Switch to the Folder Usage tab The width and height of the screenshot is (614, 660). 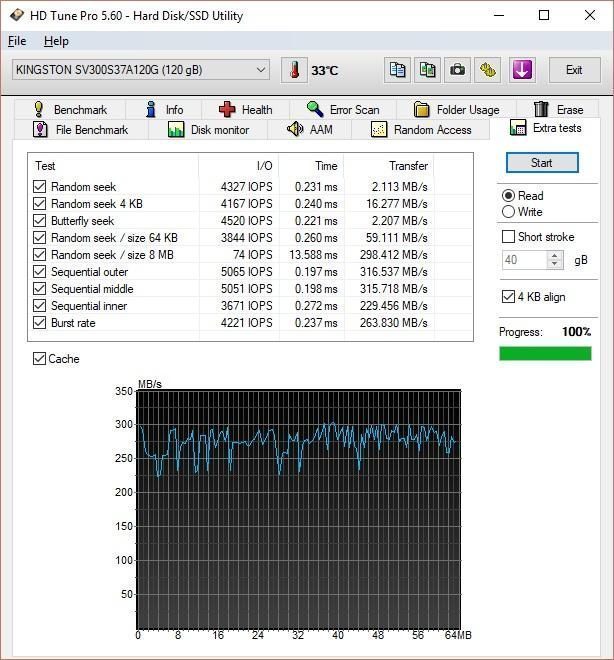coord(456,109)
